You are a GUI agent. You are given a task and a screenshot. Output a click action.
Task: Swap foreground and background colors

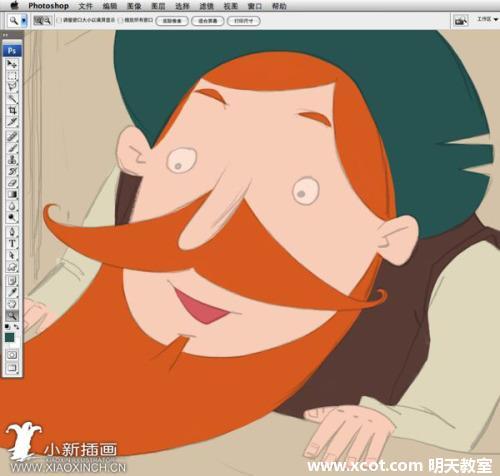click(16, 327)
